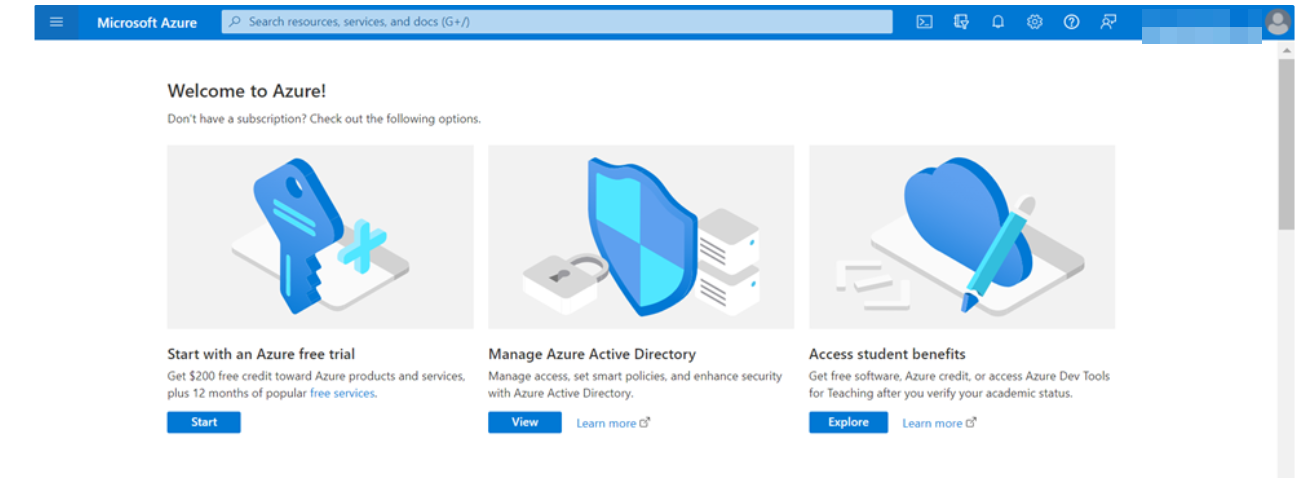Image resolution: width=1304 pixels, height=478 pixels.
Task: Click the shield illustration for Active Directory
Action: [x=640, y=237]
